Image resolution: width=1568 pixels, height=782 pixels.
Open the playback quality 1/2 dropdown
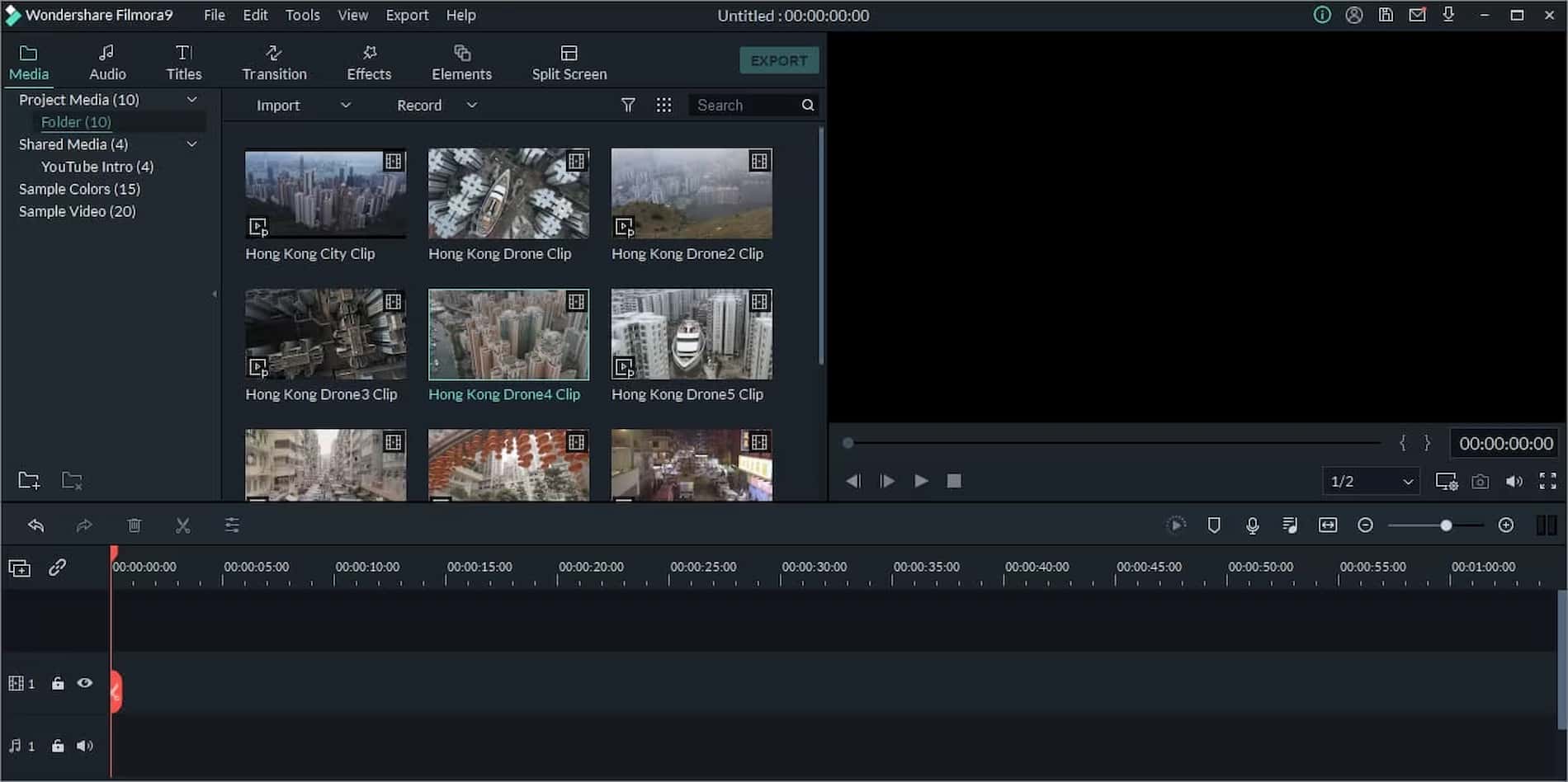(1370, 481)
